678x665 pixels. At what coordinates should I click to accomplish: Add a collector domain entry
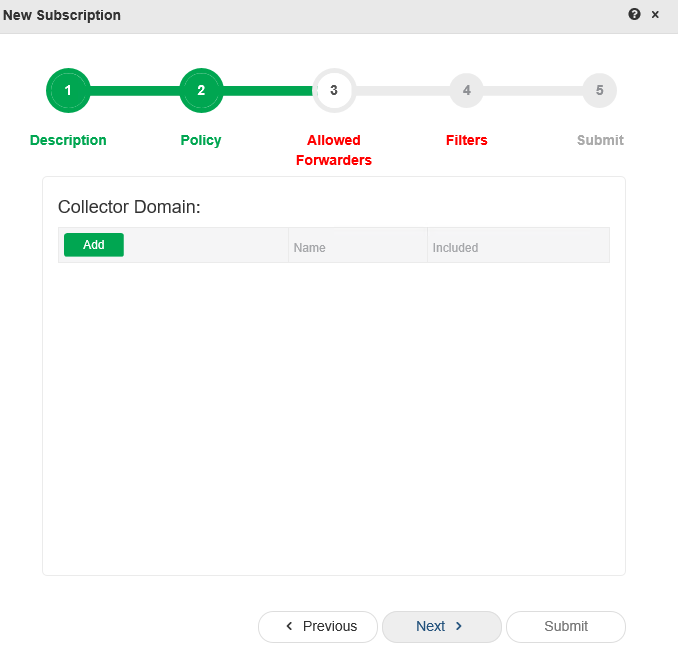tap(94, 245)
